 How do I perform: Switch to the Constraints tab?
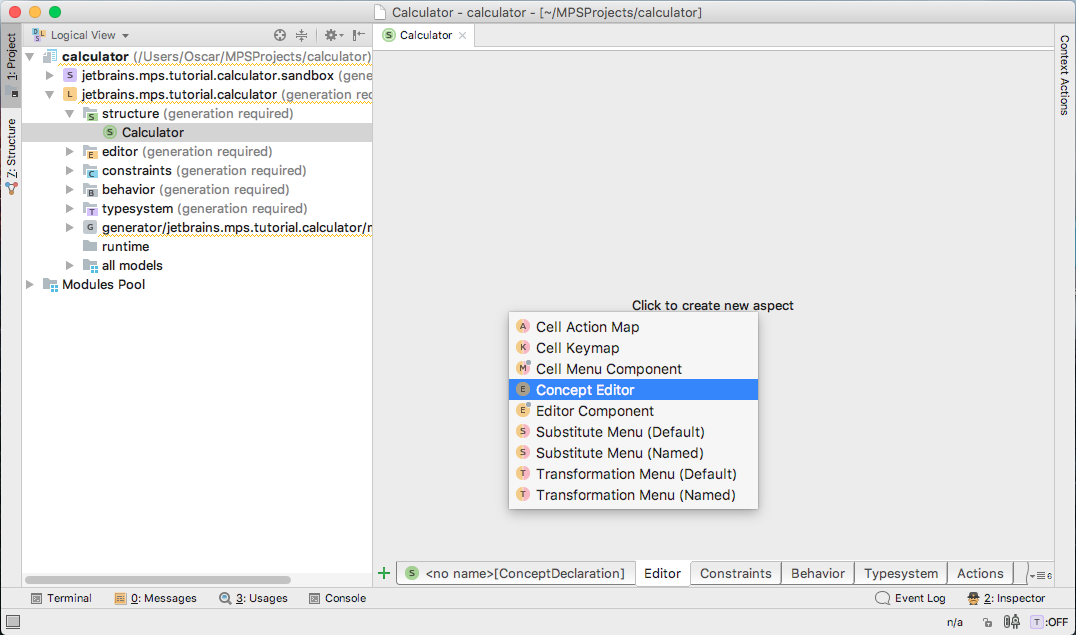click(736, 573)
